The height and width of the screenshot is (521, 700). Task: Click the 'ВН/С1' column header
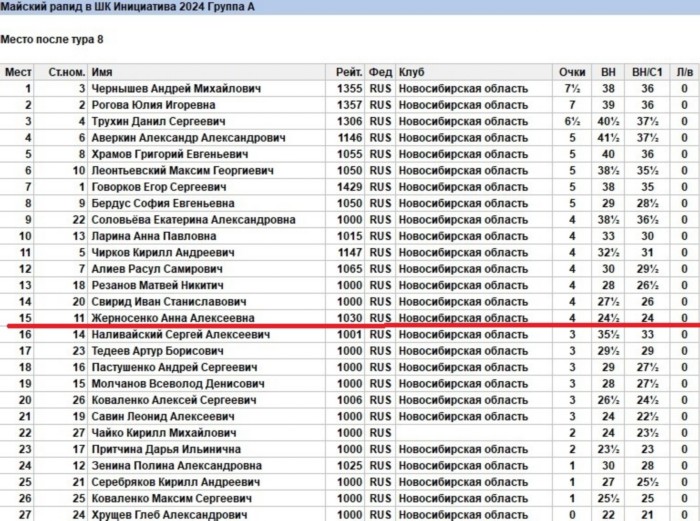pos(647,72)
